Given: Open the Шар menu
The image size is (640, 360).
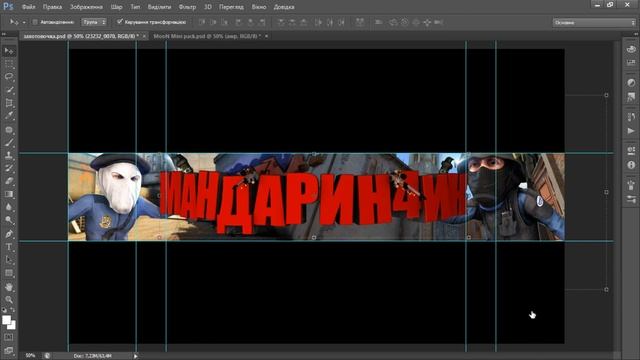Looking at the screenshot, I should [116, 7].
